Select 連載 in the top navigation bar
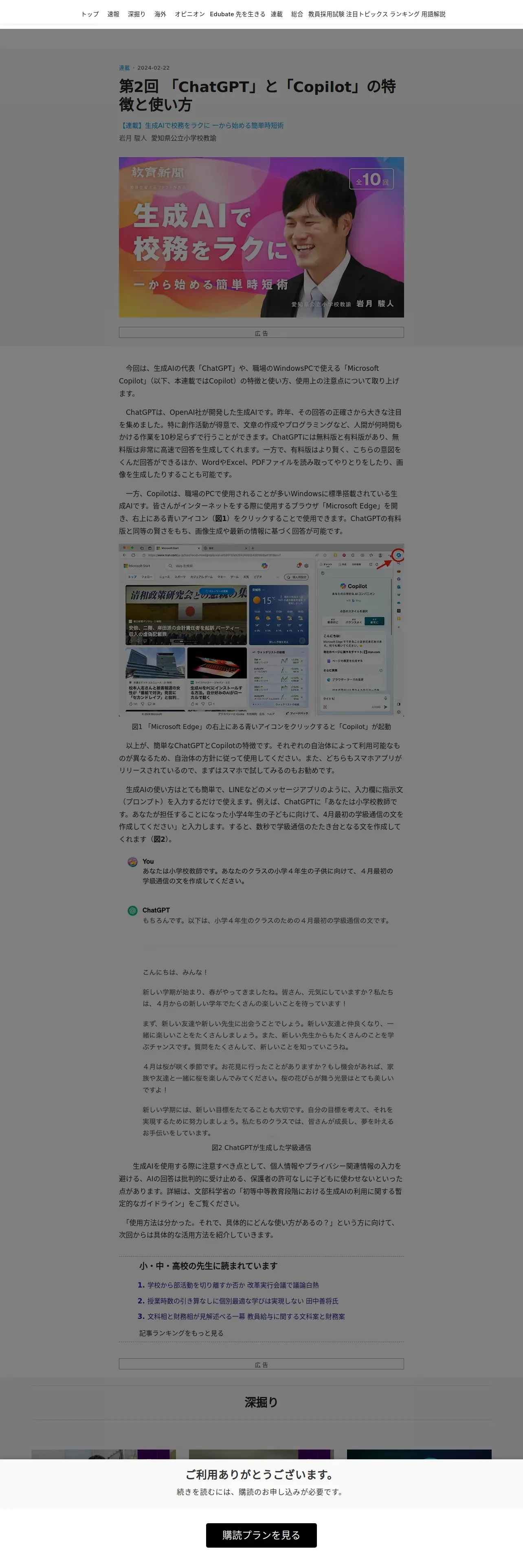 tap(277, 14)
